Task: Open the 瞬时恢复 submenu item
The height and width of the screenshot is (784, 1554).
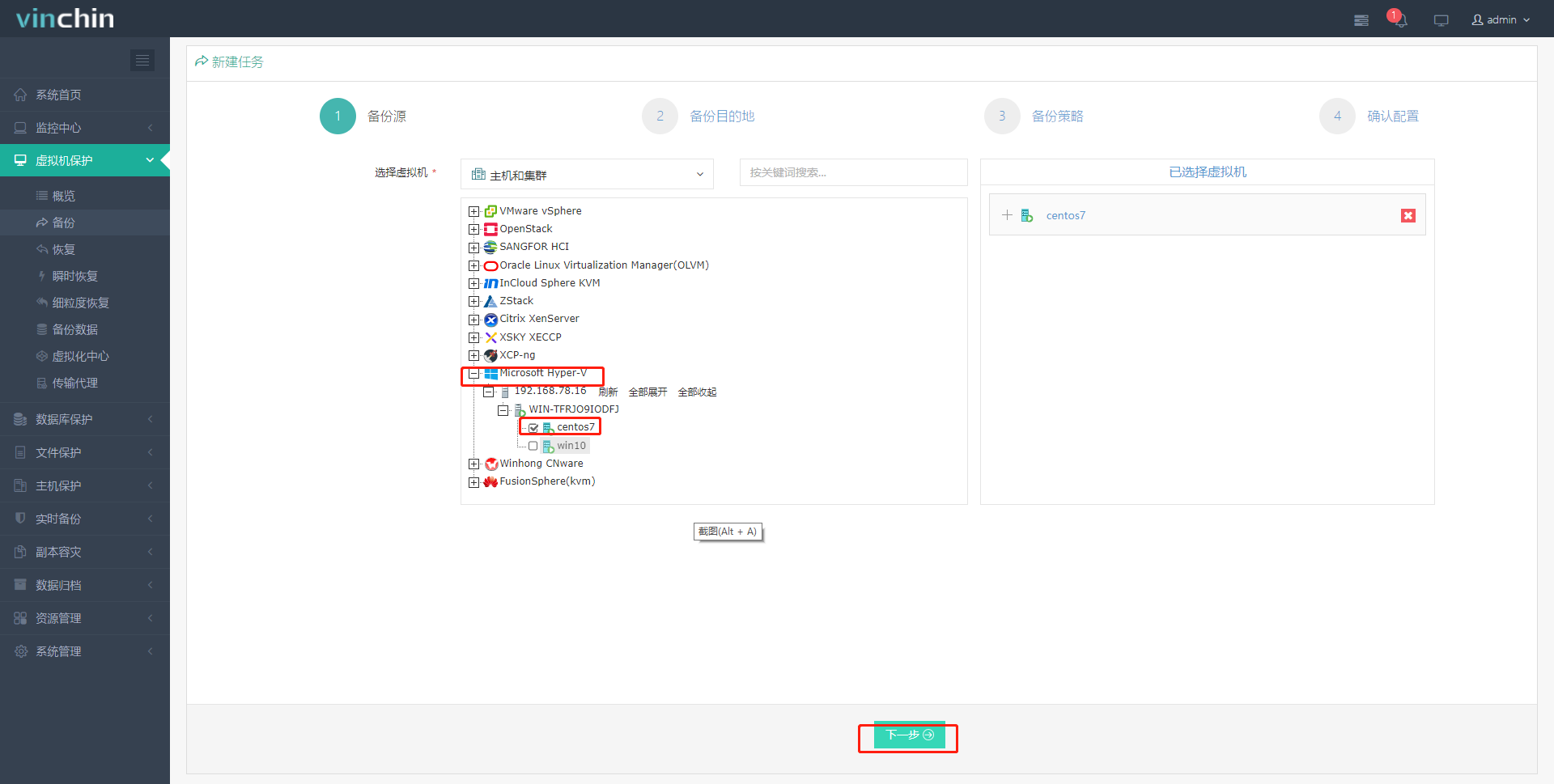Action: pyautogui.click(x=85, y=276)
